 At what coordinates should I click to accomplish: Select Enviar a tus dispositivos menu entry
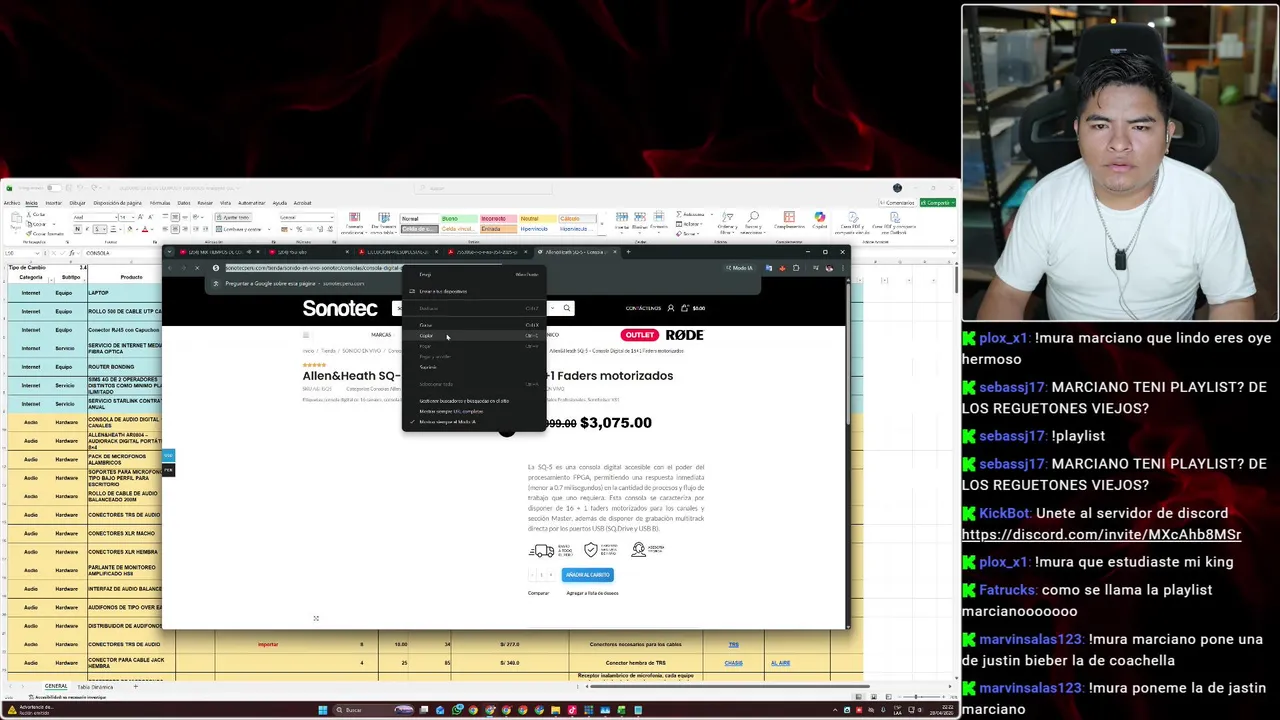[x=474, y=291]
